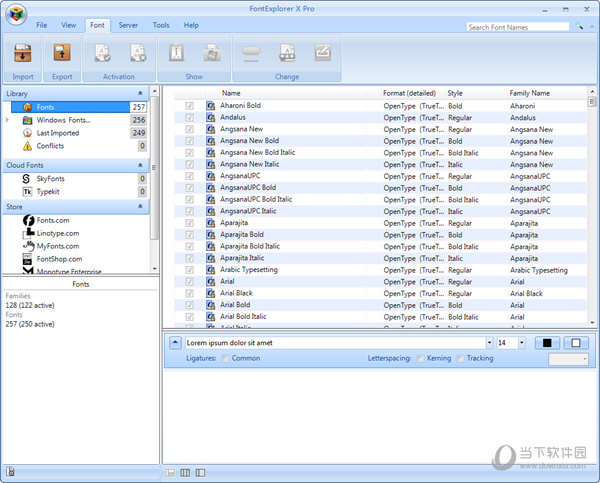The width and height of the screenshot is (600, 483).
Task: Click the sidebar scroll down arrow
Action: pyautogui.click(x=155, y=269)
